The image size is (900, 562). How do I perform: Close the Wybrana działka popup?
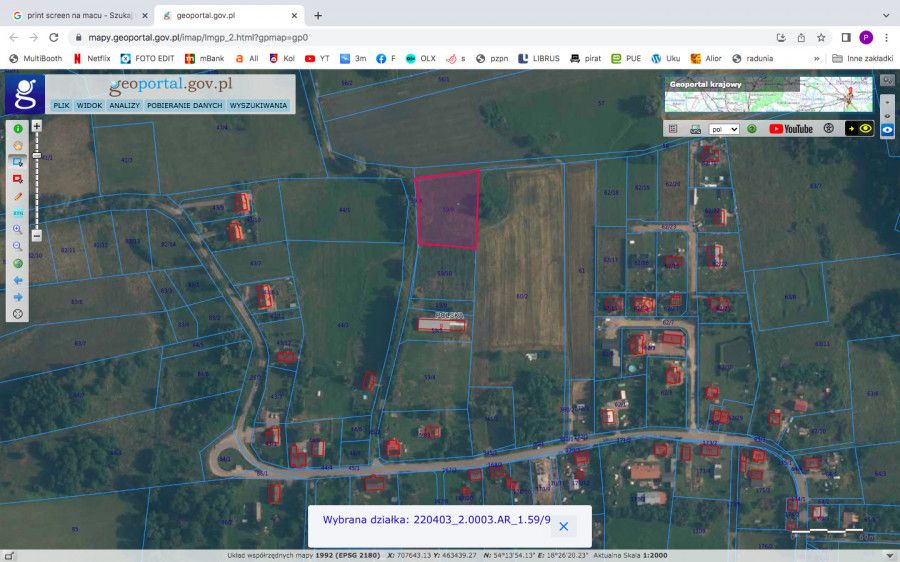pos(563,526)
